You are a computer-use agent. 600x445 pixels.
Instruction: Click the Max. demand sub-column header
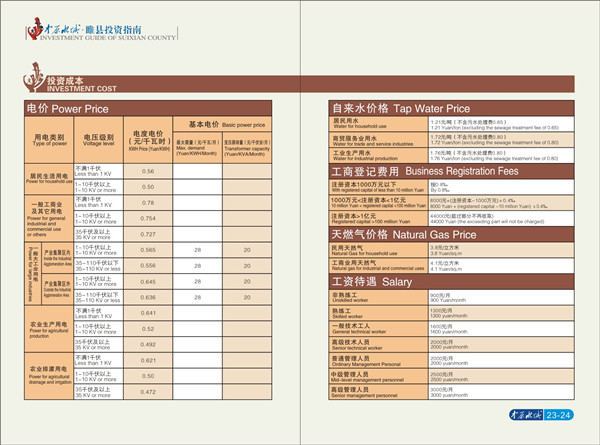197,148
